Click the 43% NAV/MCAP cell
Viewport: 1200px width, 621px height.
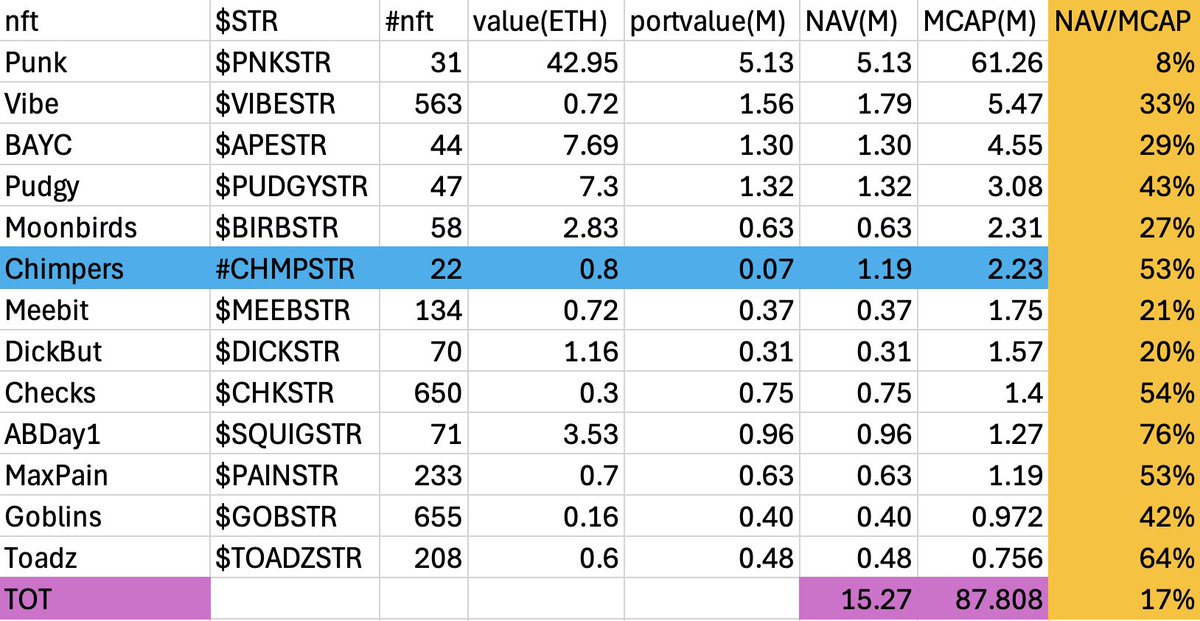coord(1124,187)
